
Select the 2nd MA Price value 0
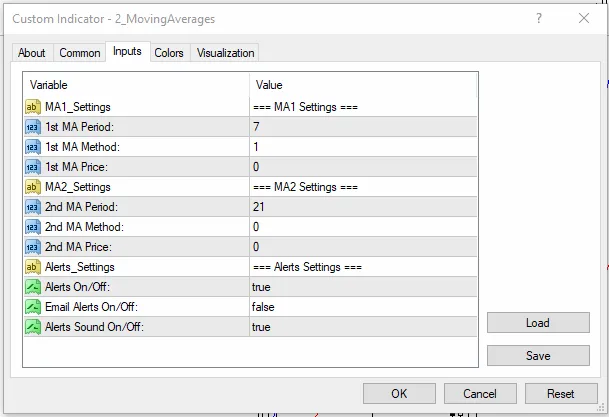[x=363, y=247]
